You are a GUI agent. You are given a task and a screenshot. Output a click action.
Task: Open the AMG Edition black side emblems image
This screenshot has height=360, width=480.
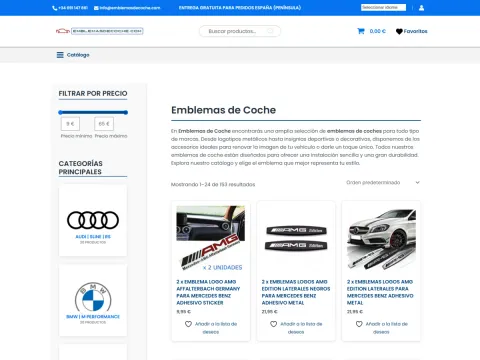[296, 238]
